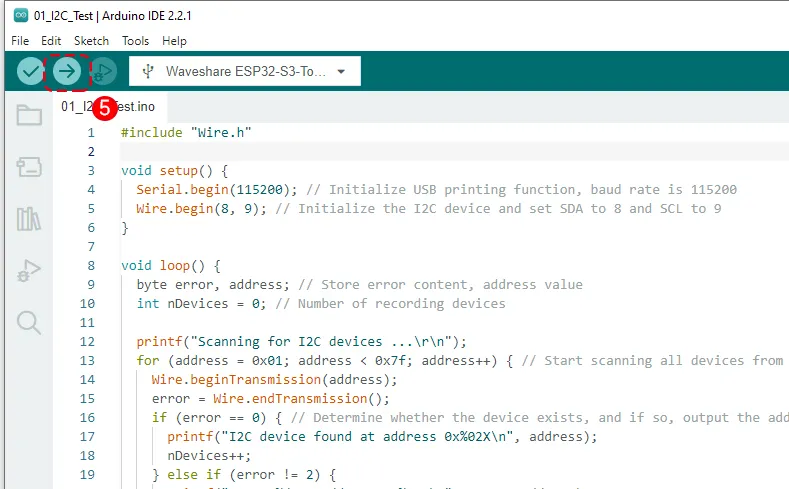Image resolution: width=789 pixels, height=489 pixels.
Task: Open the Library Manager sidebar
Action: click(29, 219)
